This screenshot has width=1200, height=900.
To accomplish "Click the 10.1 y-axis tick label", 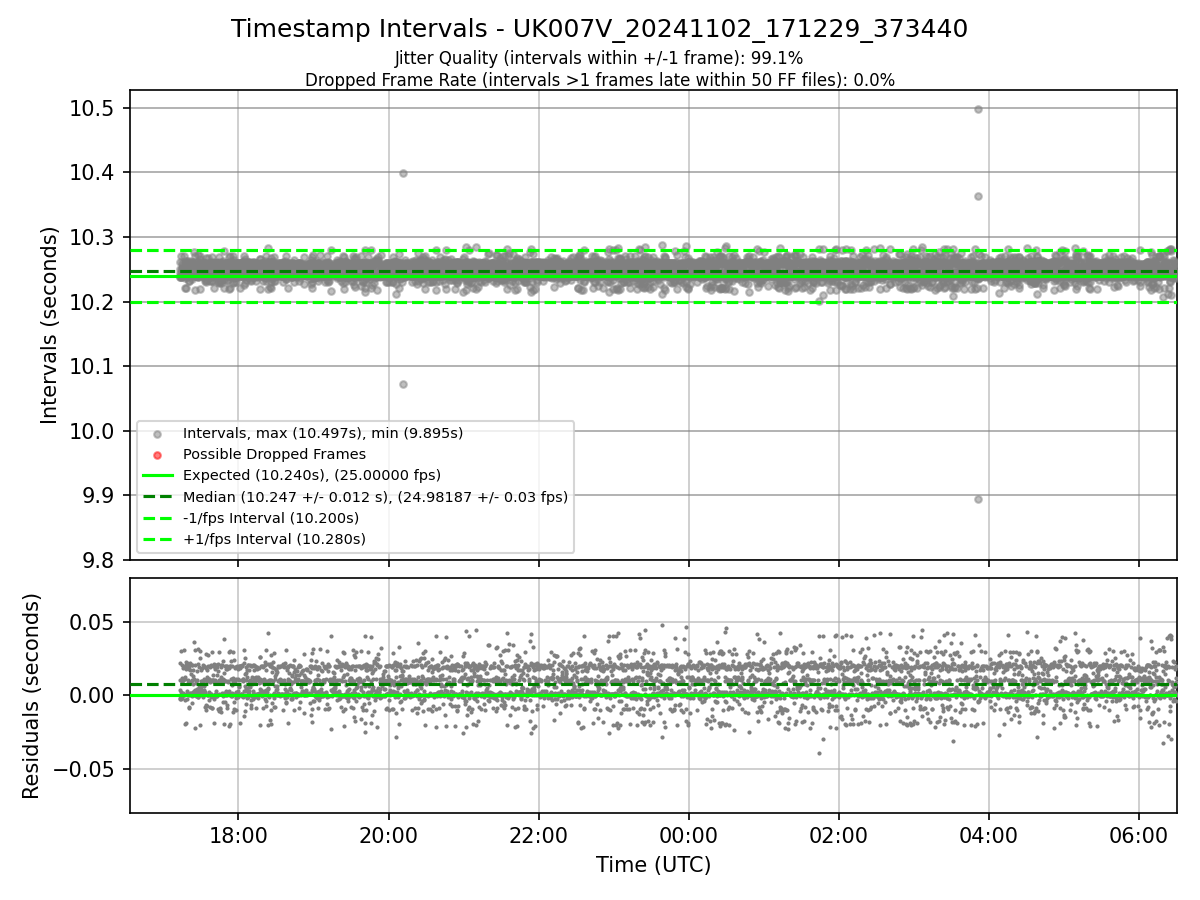I will 94,367.
